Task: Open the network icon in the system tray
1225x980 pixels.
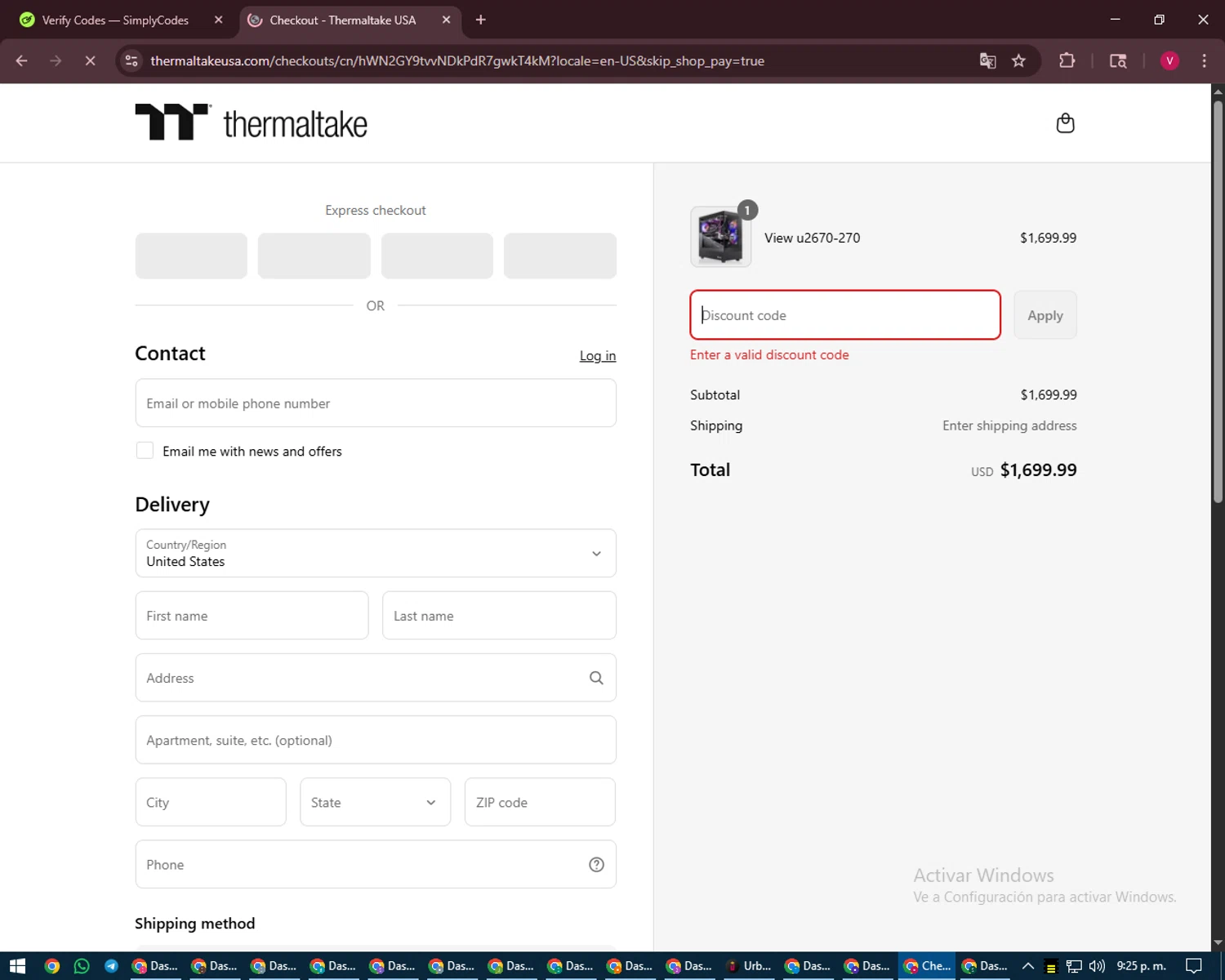Action: coord(1074,966)
